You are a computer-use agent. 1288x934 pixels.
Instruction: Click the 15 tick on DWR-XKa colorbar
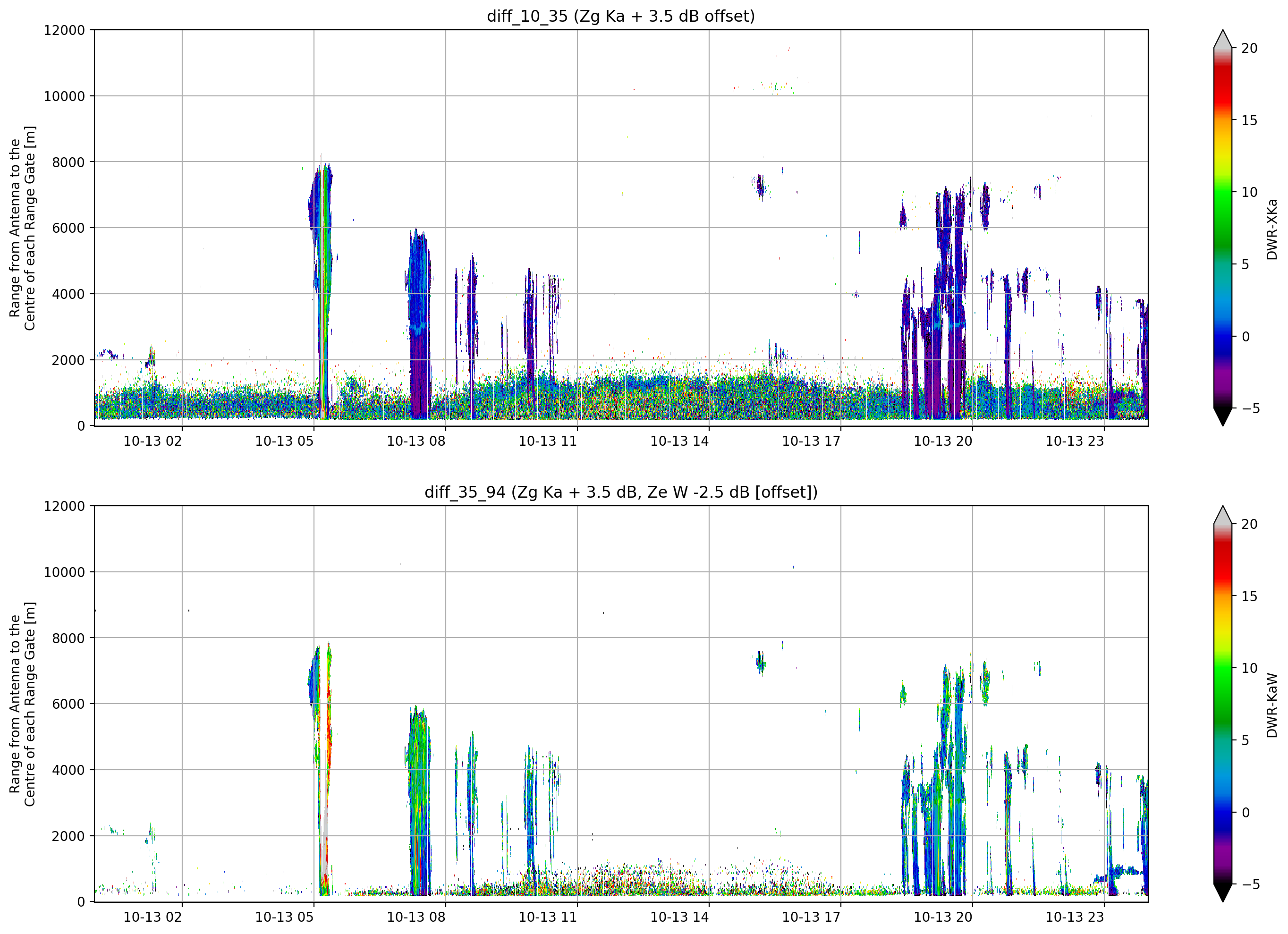coord(1249,120)
